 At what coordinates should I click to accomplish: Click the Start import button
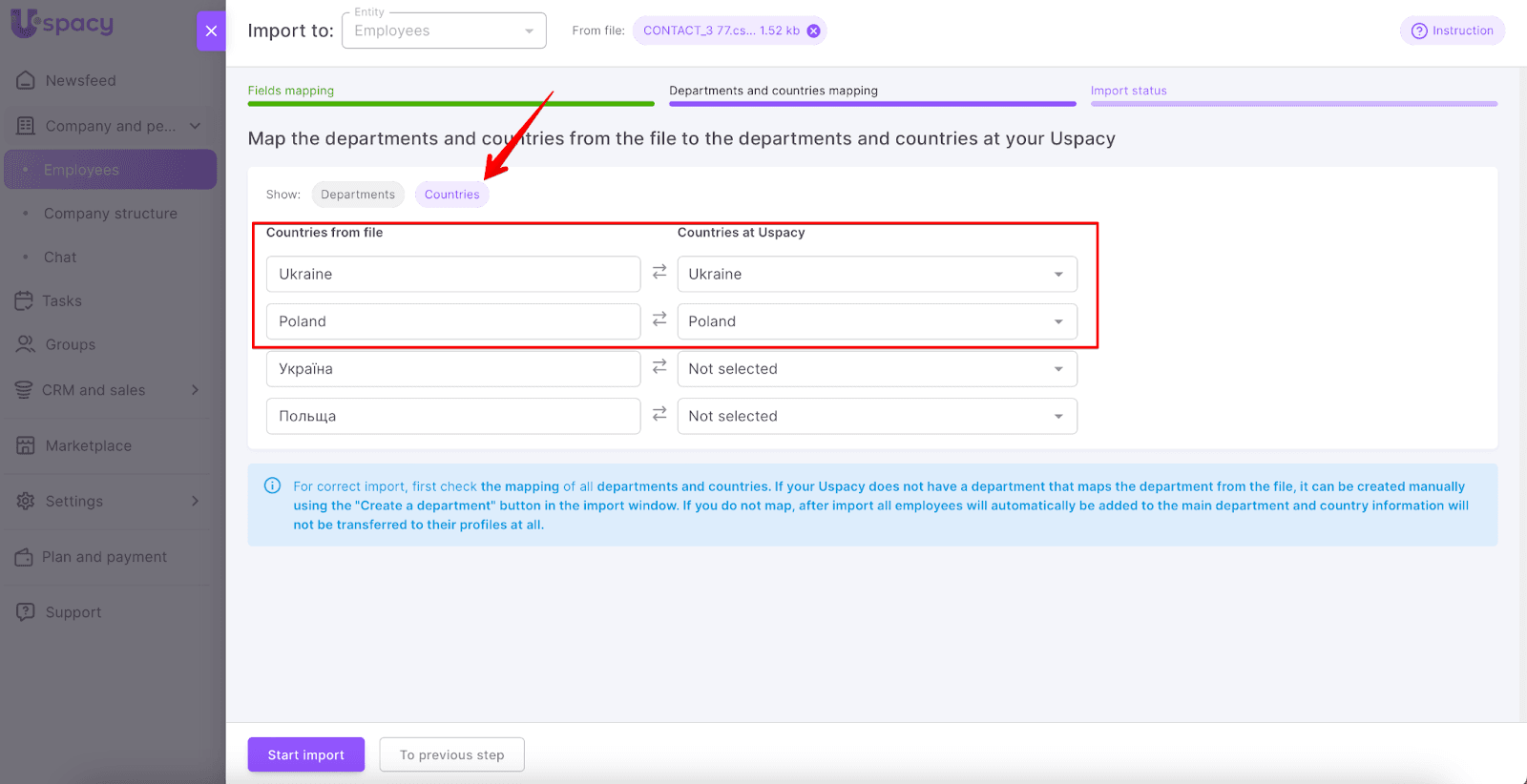pos(306,754)
